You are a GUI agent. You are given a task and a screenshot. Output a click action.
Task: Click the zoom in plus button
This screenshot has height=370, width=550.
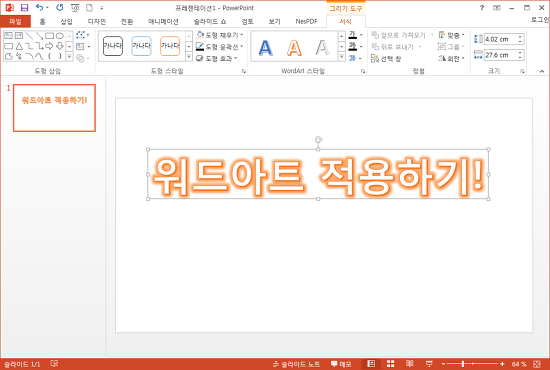(502, 364)
